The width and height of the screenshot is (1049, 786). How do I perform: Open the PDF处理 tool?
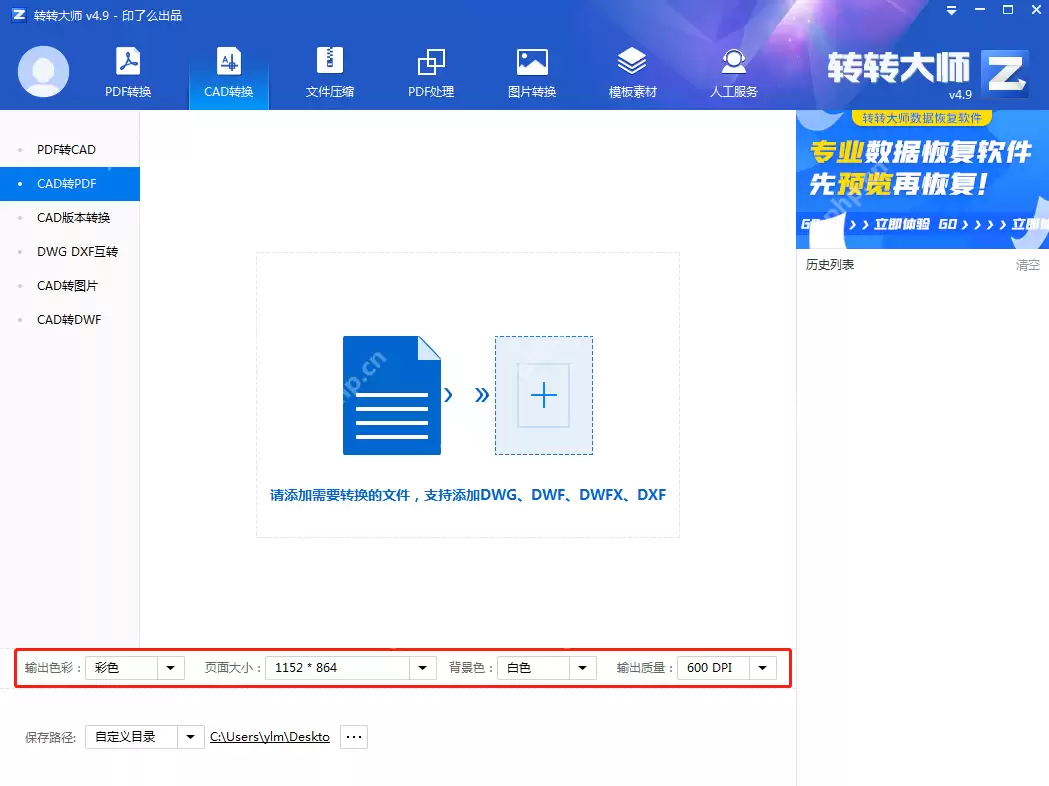(430, 71)
